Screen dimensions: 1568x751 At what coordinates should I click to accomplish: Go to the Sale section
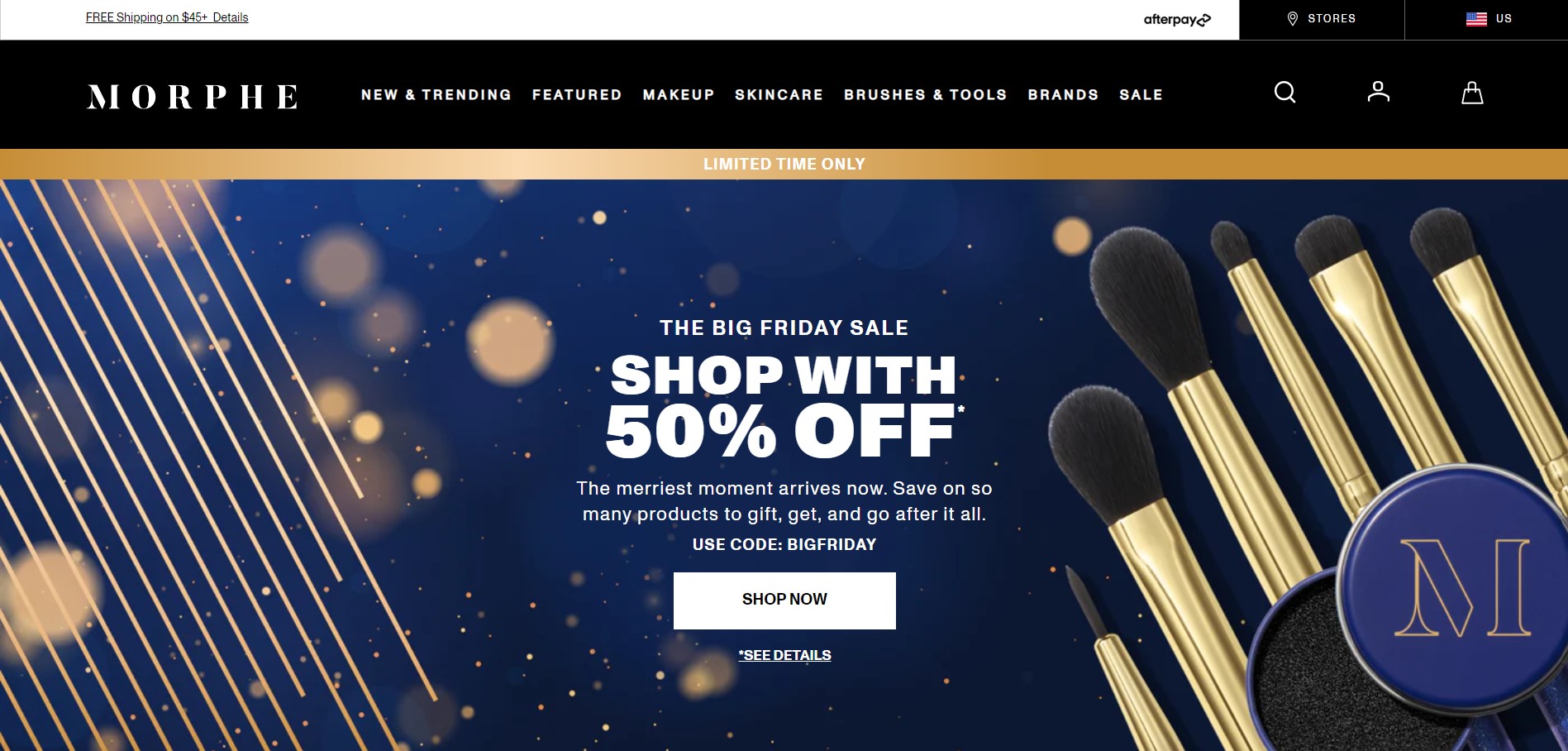(x=1141, y=95)
